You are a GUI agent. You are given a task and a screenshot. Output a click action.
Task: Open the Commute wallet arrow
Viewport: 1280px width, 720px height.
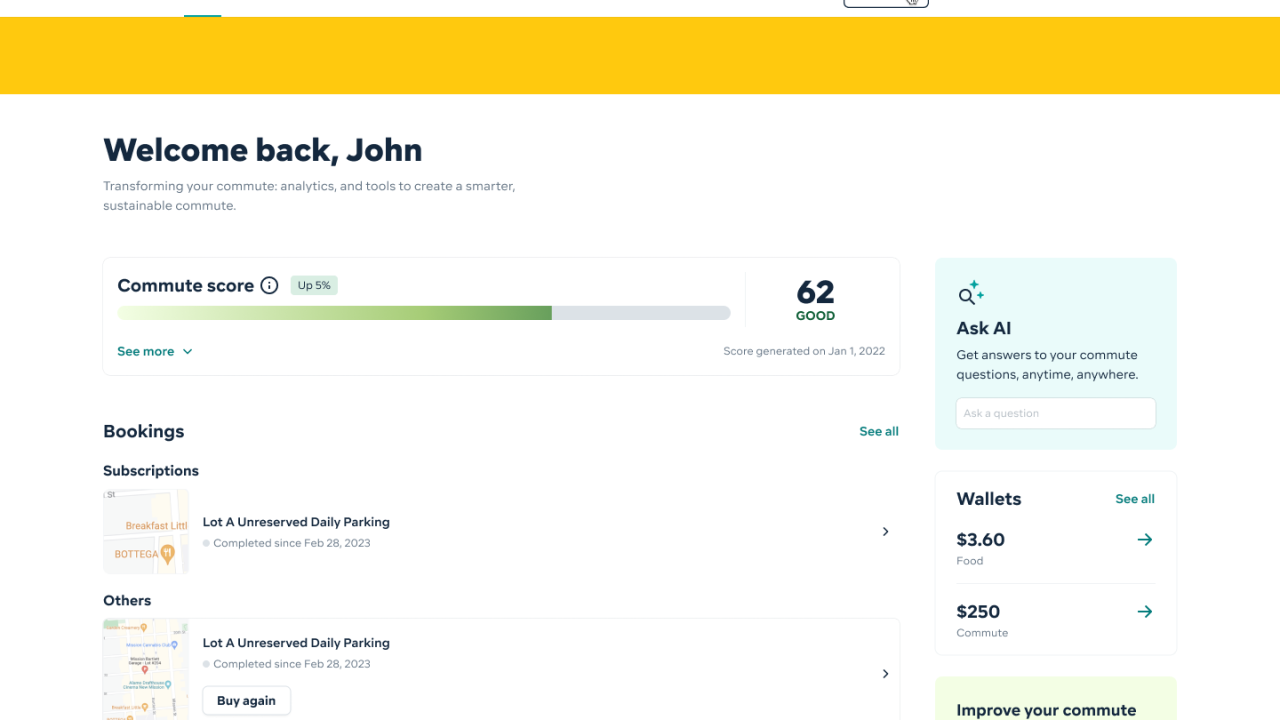(x=1144, y=612)
